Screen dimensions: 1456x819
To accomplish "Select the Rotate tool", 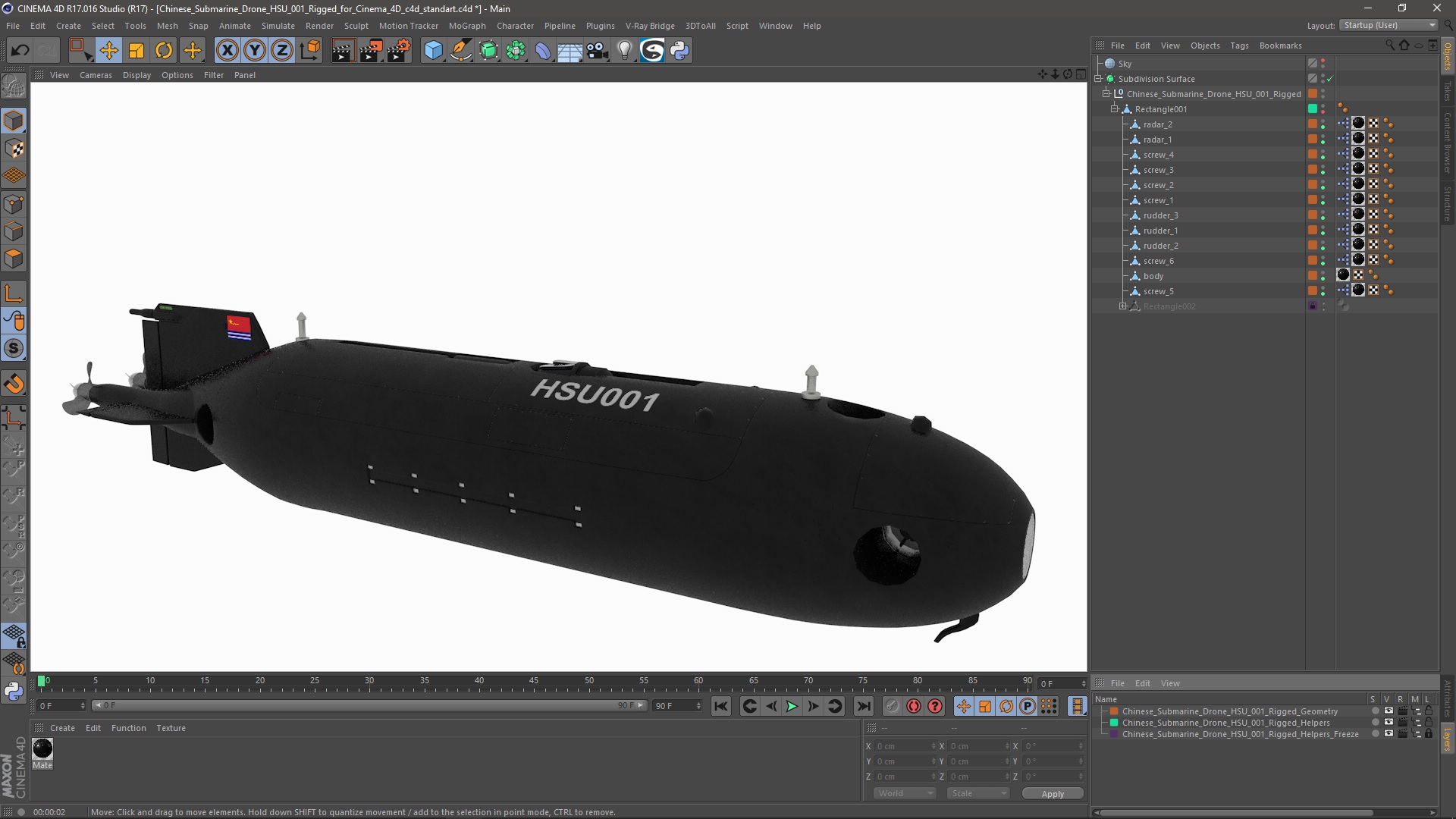I will (164, 51).
